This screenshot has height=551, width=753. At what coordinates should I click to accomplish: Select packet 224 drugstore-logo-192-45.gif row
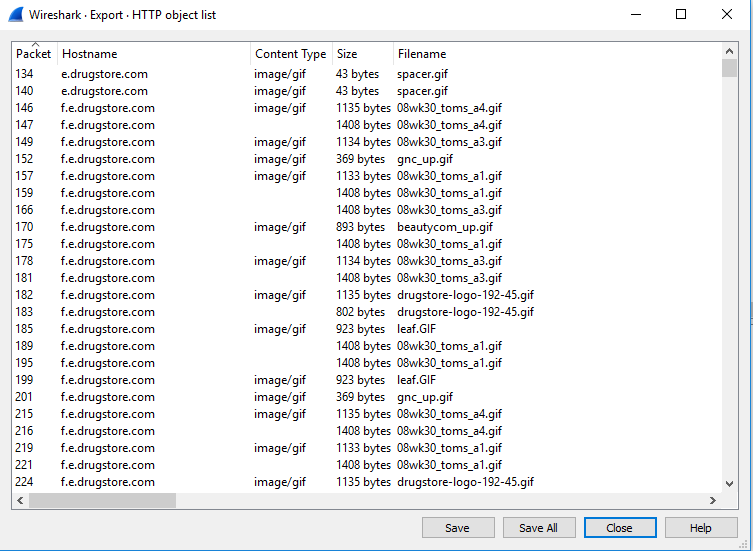(366, 482)
